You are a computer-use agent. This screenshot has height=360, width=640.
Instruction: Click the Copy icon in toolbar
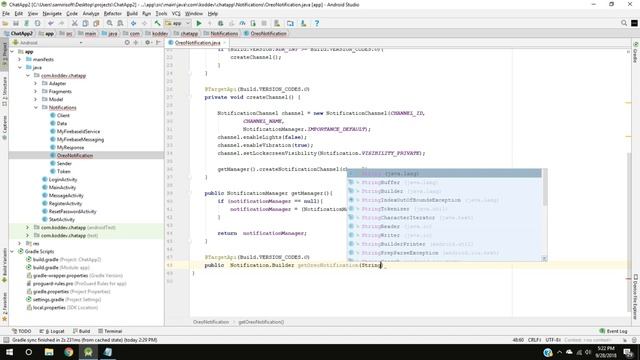point(85,23)
